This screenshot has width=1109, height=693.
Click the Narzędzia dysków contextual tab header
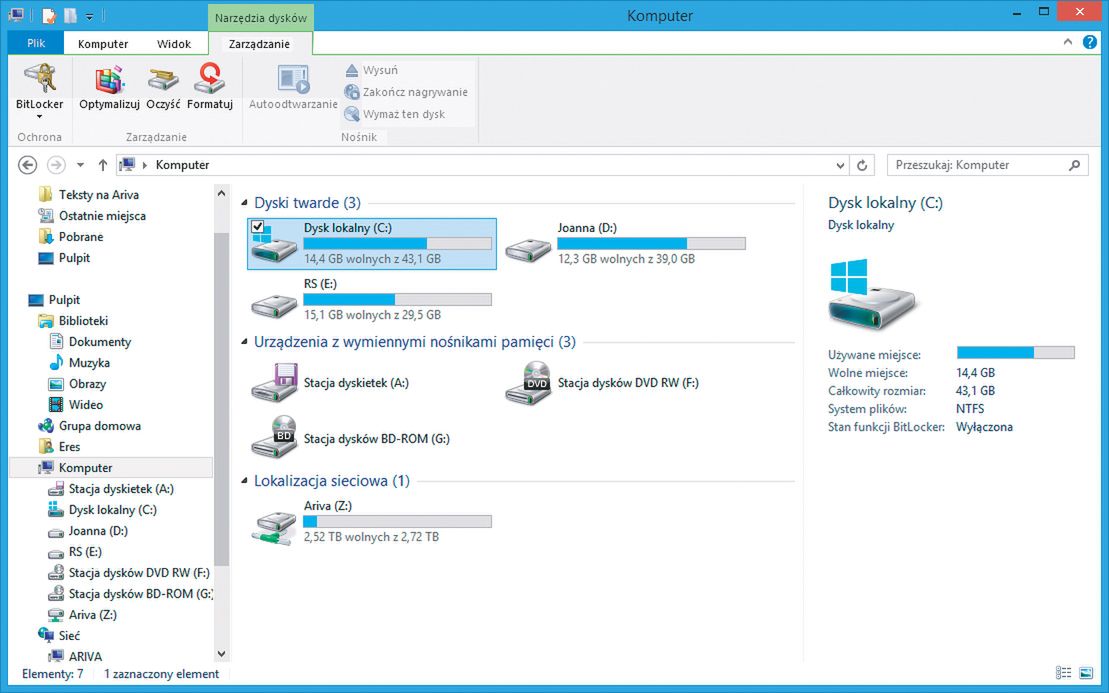coord(261,18)
